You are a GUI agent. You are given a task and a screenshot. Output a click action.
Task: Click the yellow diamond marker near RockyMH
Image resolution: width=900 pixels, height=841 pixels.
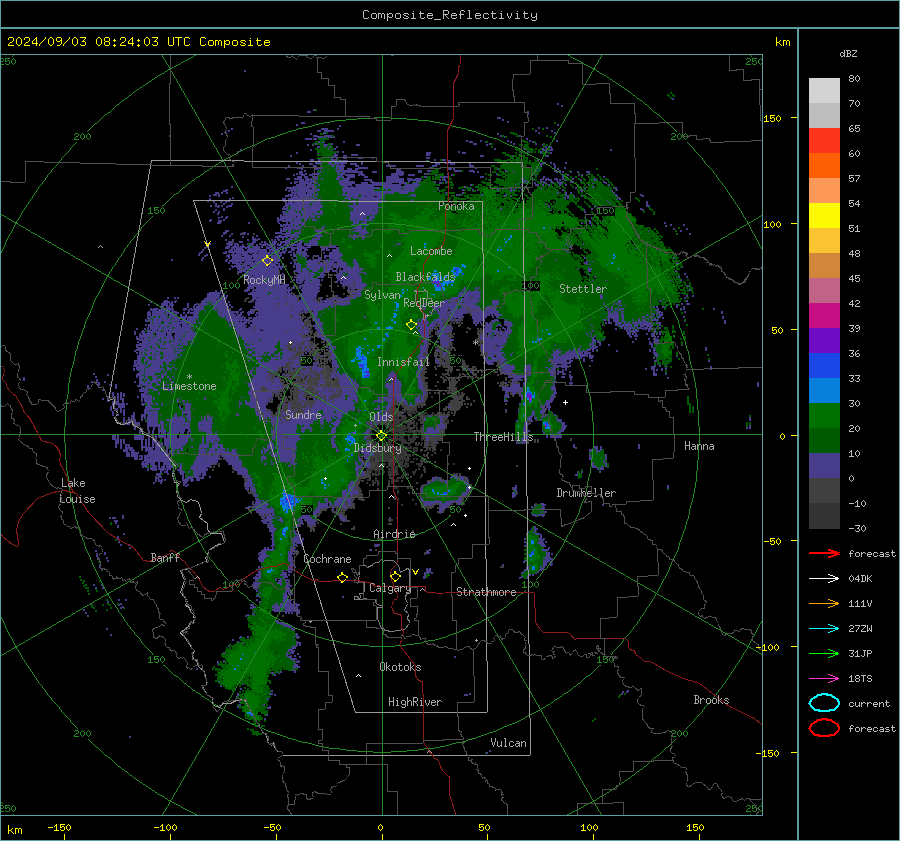click(x=267, y=261)
